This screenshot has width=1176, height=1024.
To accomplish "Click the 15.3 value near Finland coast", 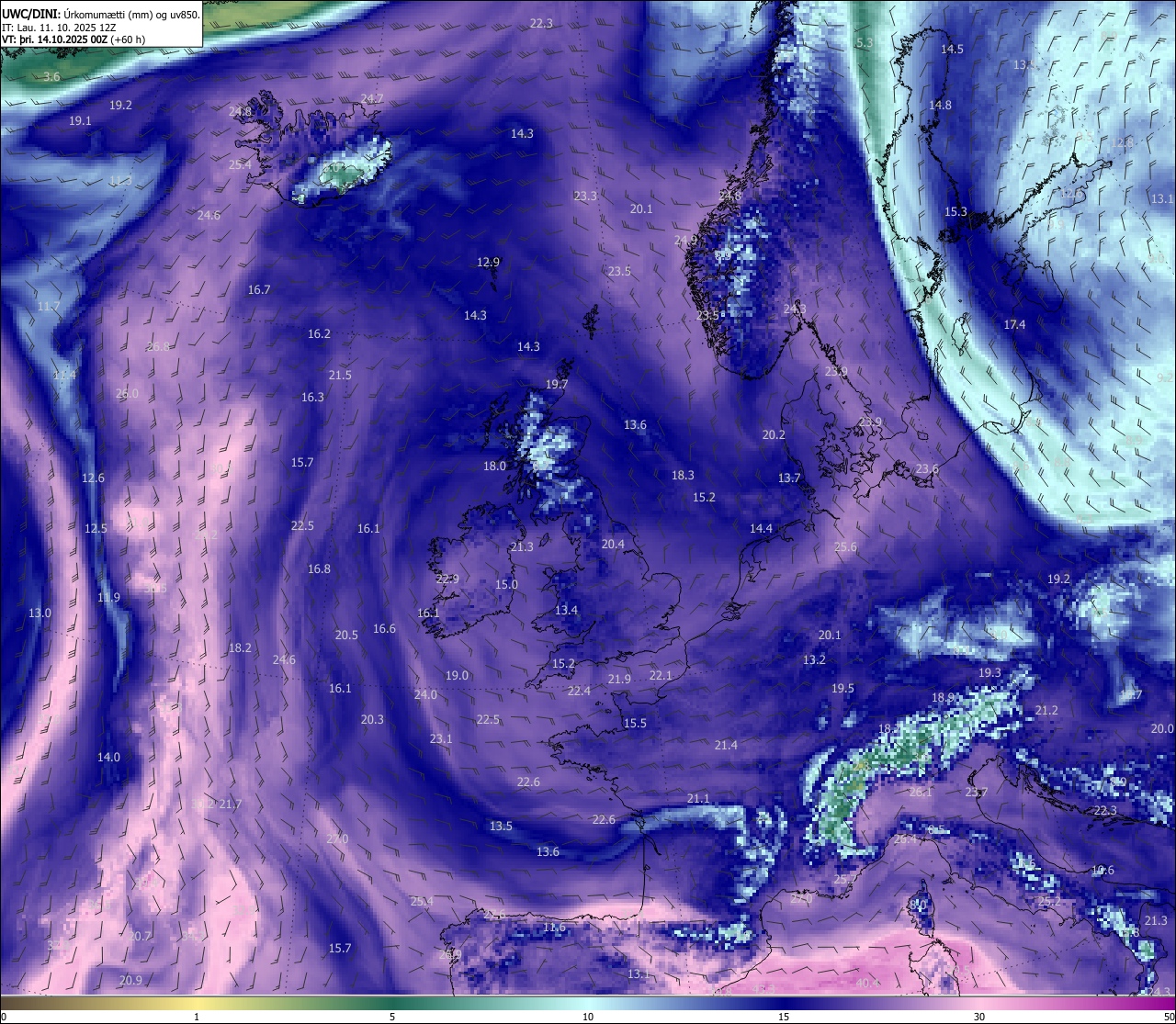I will click(955, 212).
